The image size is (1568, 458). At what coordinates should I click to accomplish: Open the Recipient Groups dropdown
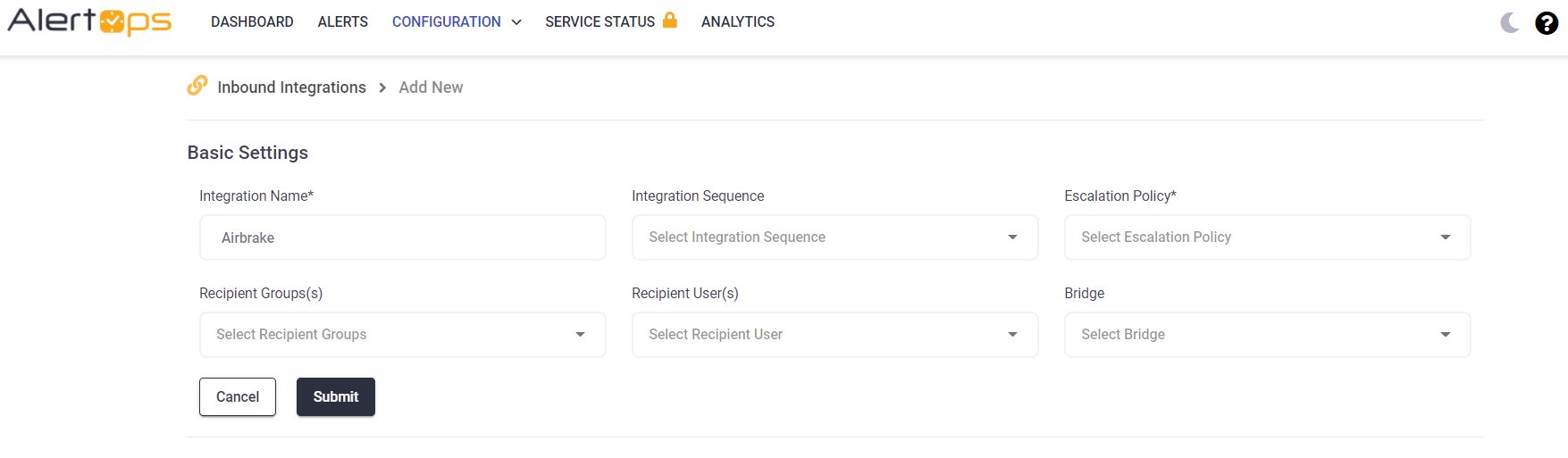click(x=402, y=335)
